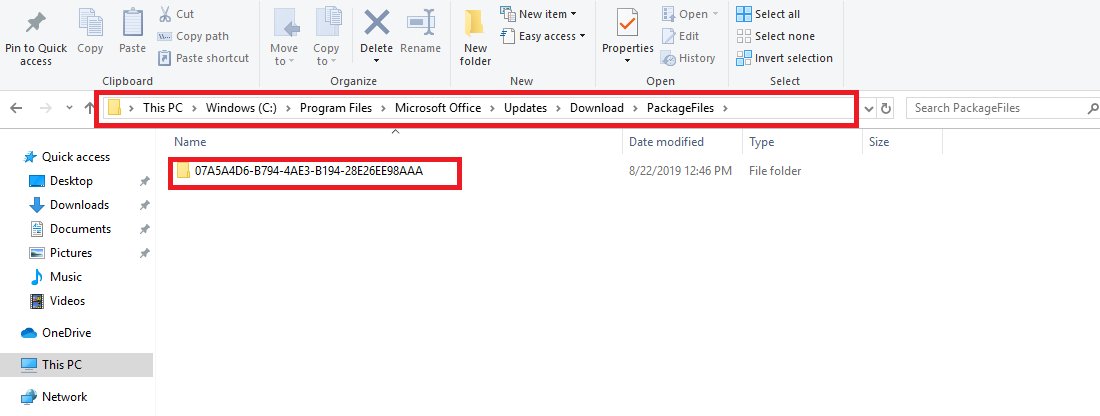Expand the Easy access dropdown
The height and width of the screenshot is (416, 1100).
[x=542, y=36]
